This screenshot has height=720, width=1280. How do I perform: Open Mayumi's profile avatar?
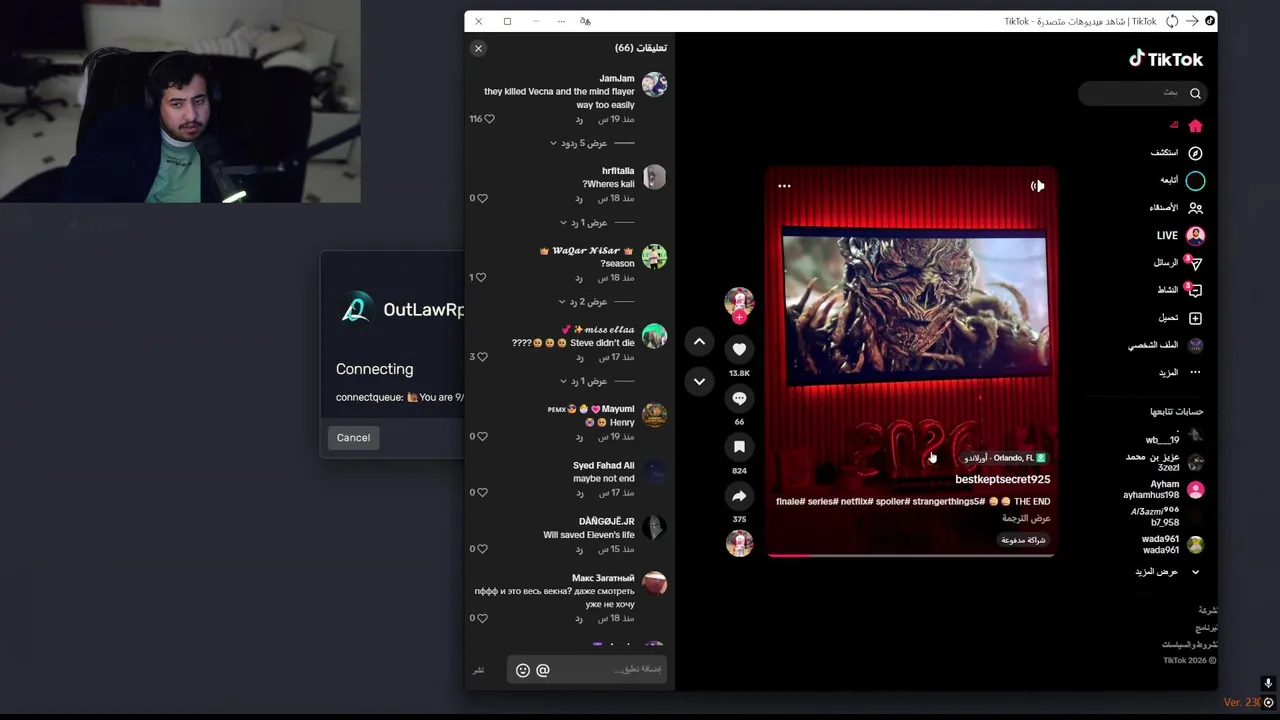point(654,415)
